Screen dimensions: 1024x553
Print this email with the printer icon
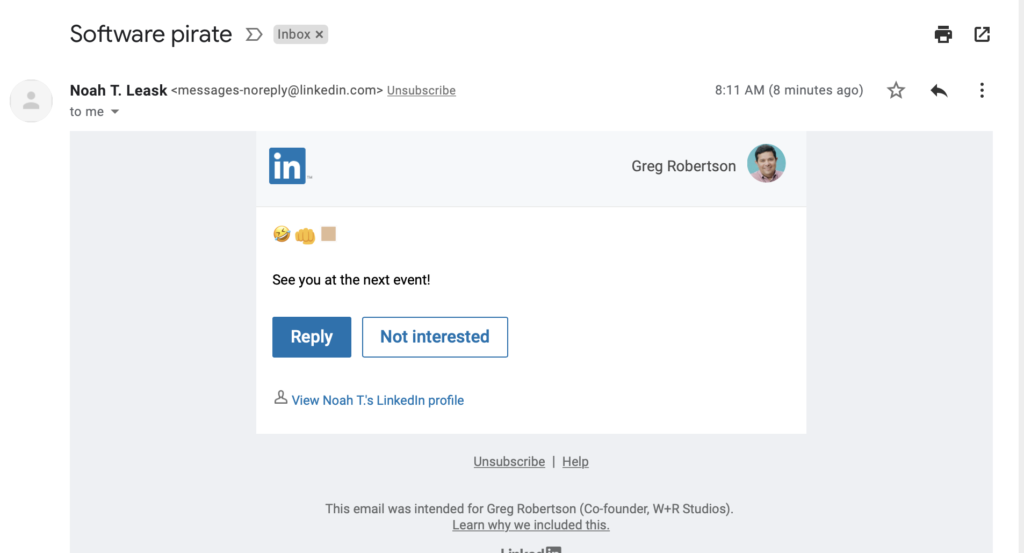943,35
